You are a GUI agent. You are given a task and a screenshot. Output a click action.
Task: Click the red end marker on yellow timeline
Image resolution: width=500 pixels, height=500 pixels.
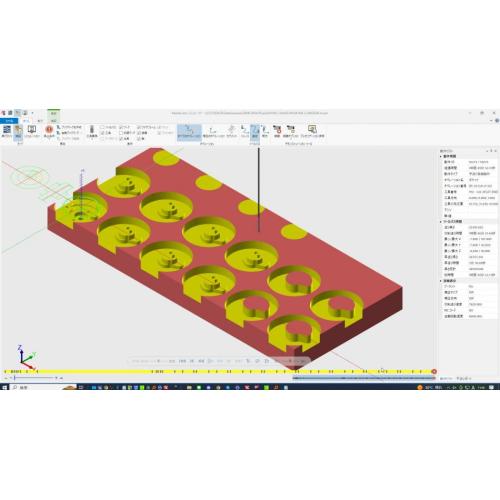pyautogui.click(x=434, y=371)
